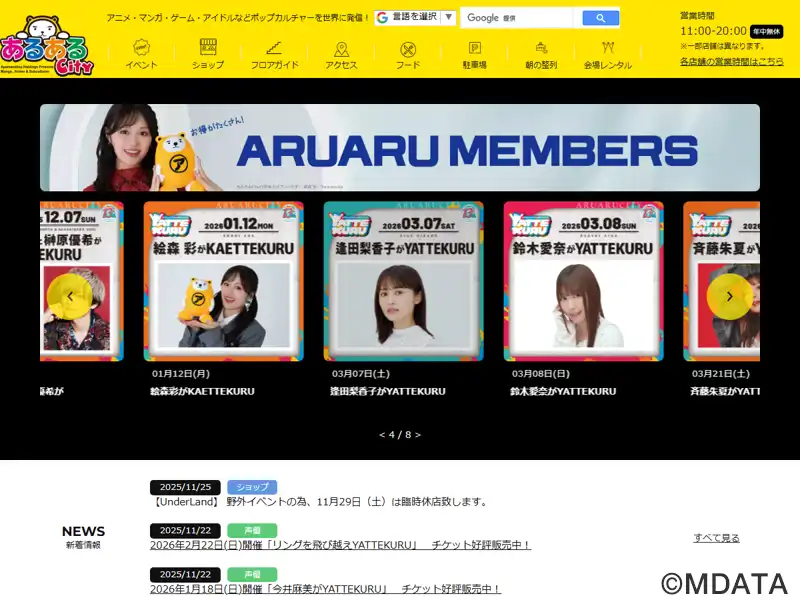Open the 朝の整列 morning lineup icon
Screen dimensions: 800x600
click(541, 54)
